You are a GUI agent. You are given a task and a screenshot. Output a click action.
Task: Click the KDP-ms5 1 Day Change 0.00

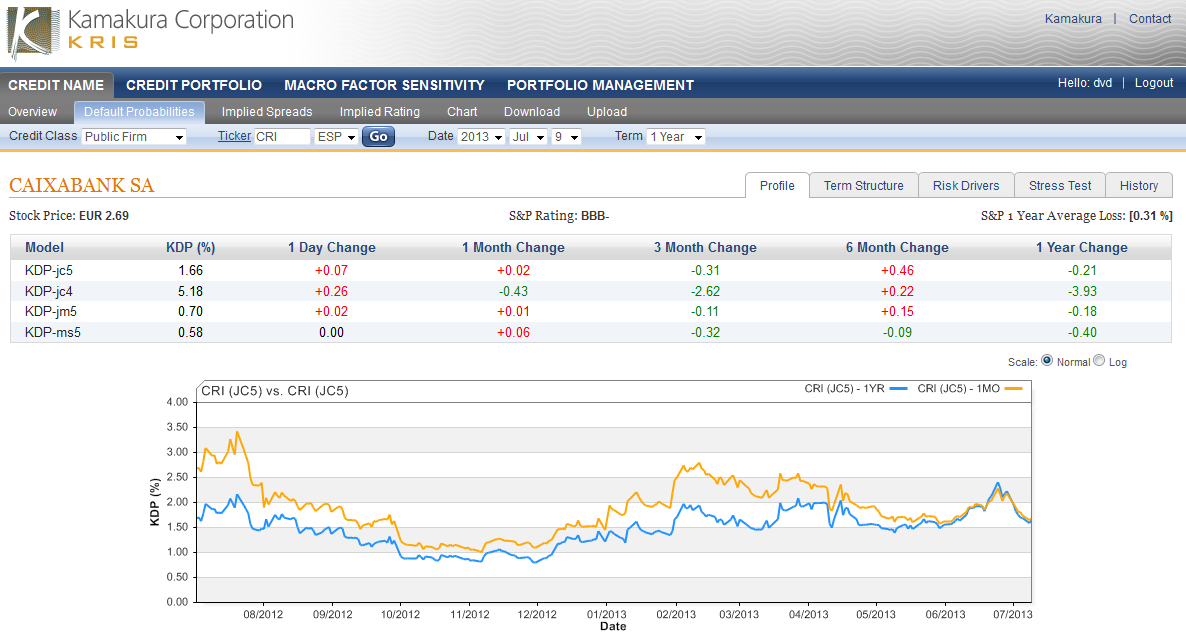331,332
